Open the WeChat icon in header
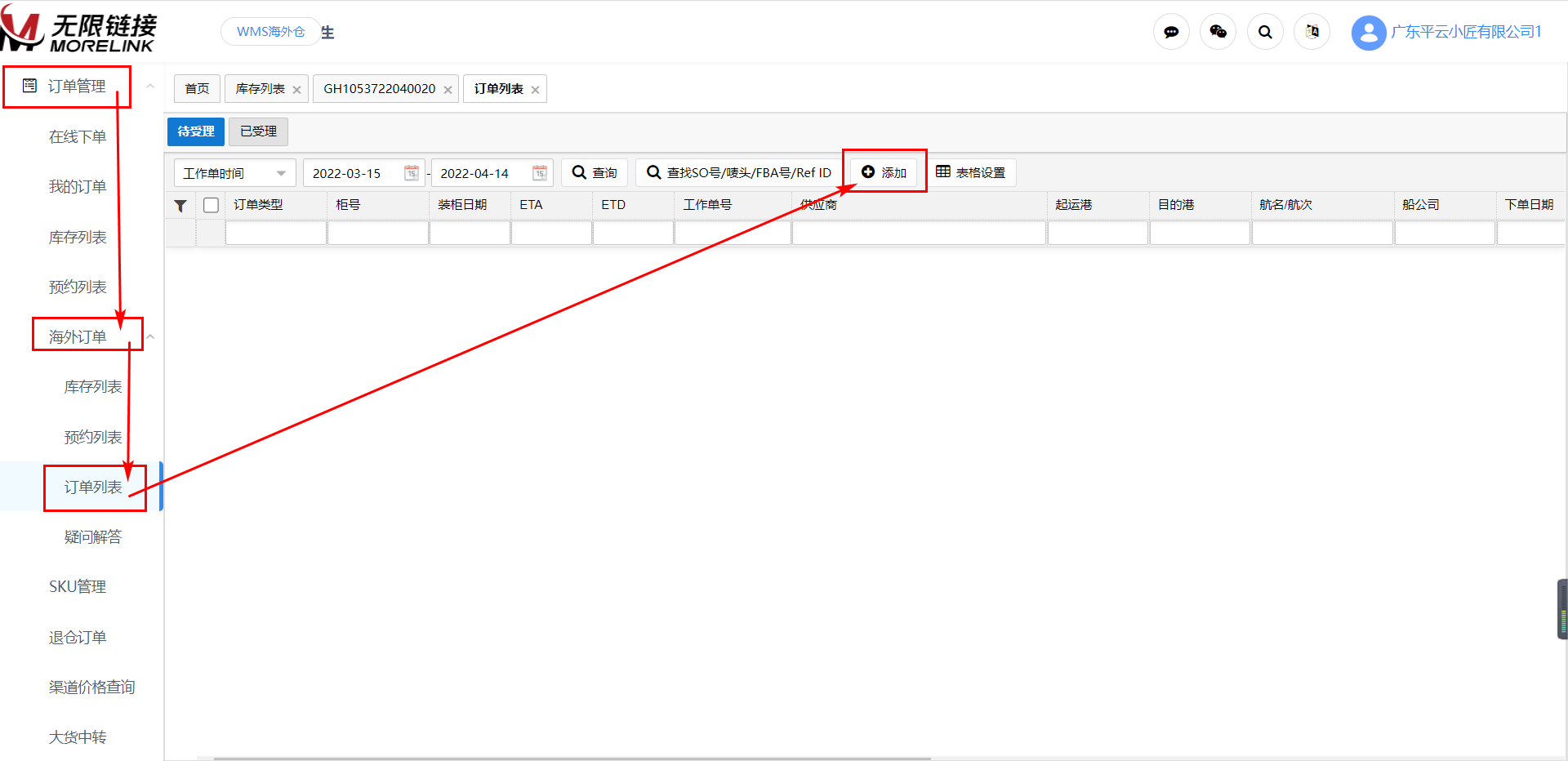 [1218, 32]
